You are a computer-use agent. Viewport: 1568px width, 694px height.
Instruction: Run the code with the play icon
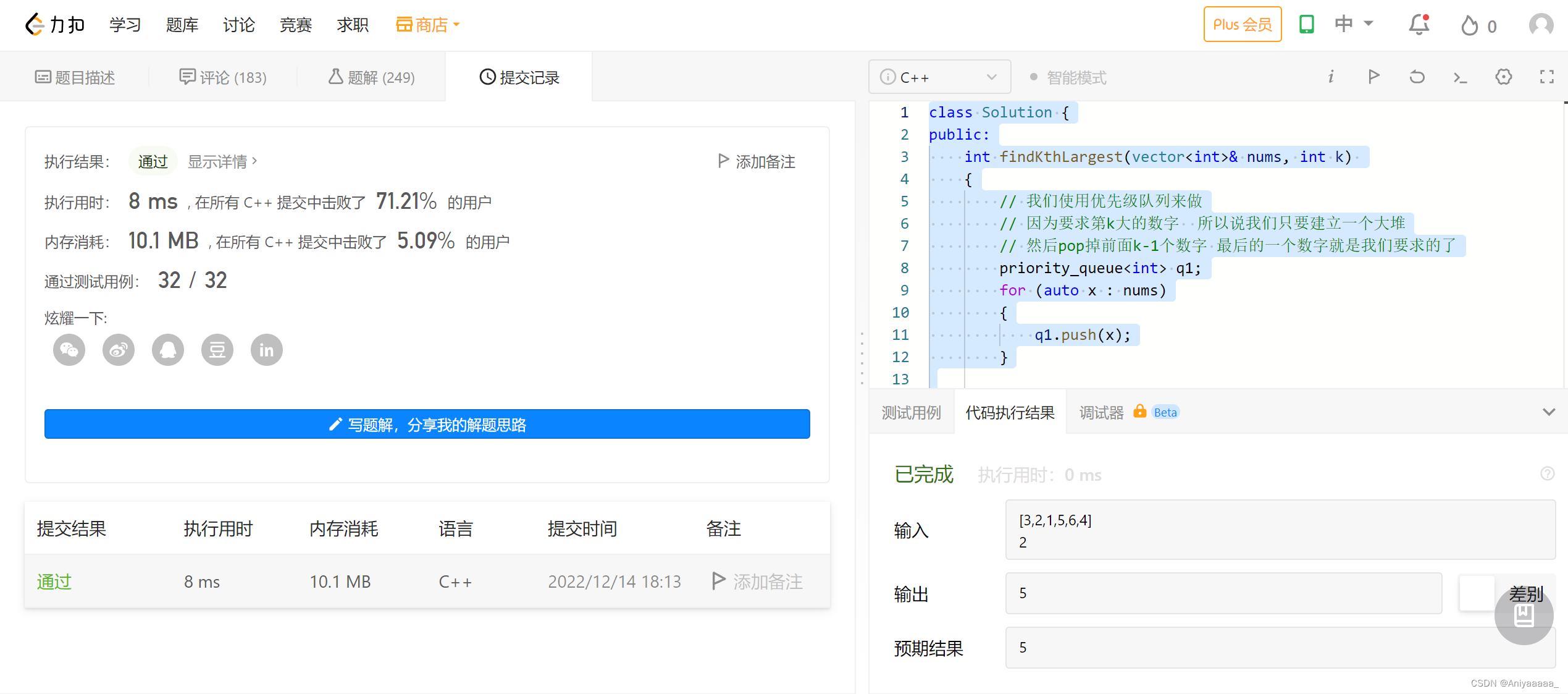pos(1373,77)
